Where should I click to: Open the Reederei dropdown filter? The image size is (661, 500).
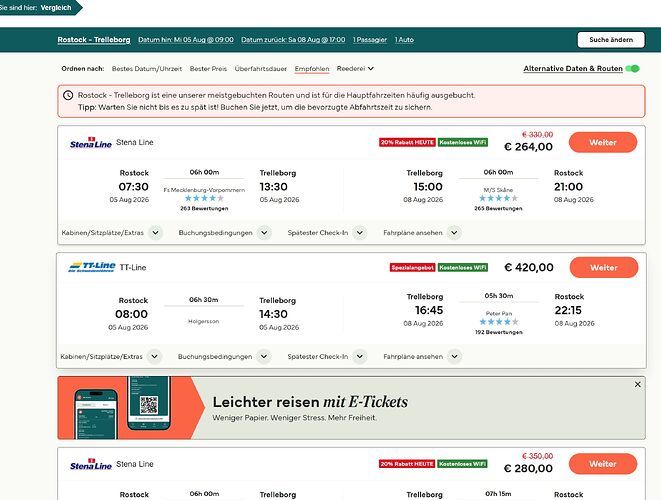[355, 68]
